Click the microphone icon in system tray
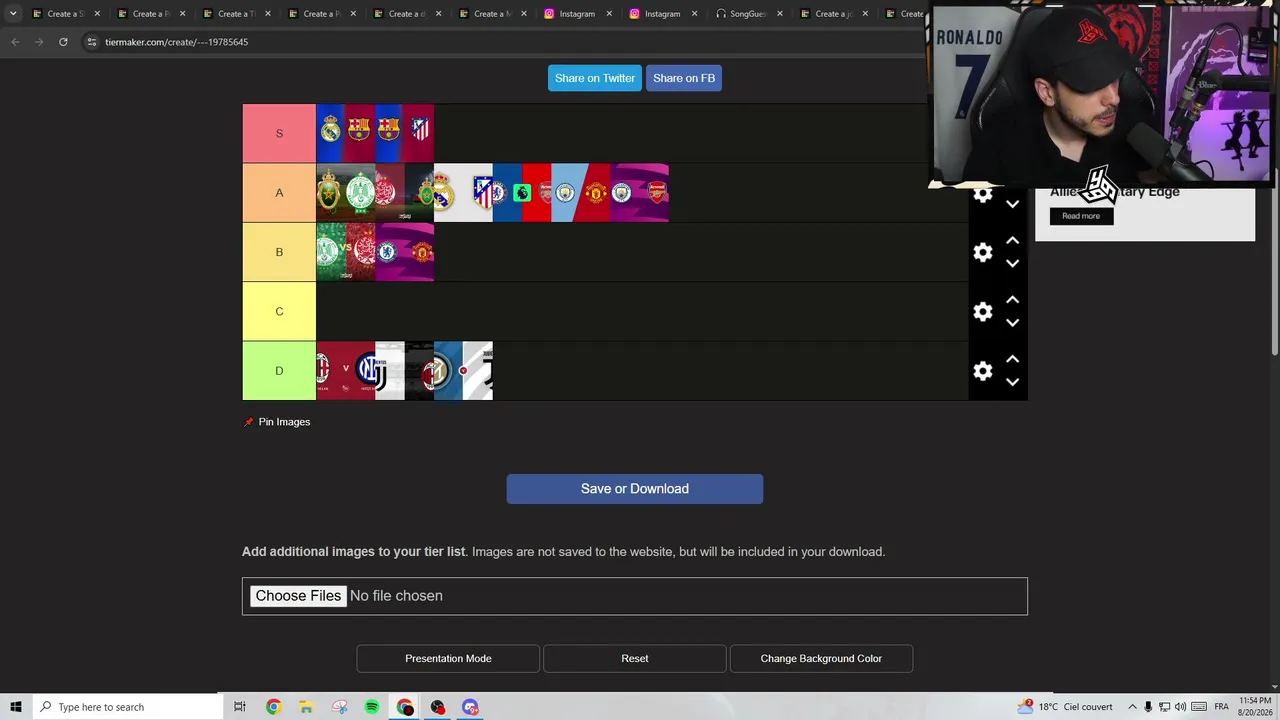1280x720 pixels. [x=1148, y=707]
